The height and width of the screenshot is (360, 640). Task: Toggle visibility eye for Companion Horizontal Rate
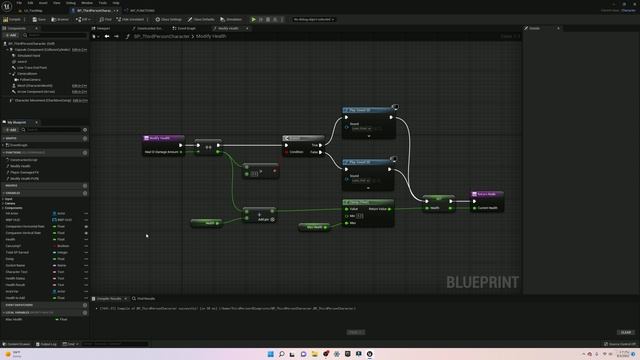click(x=86, y=227)
